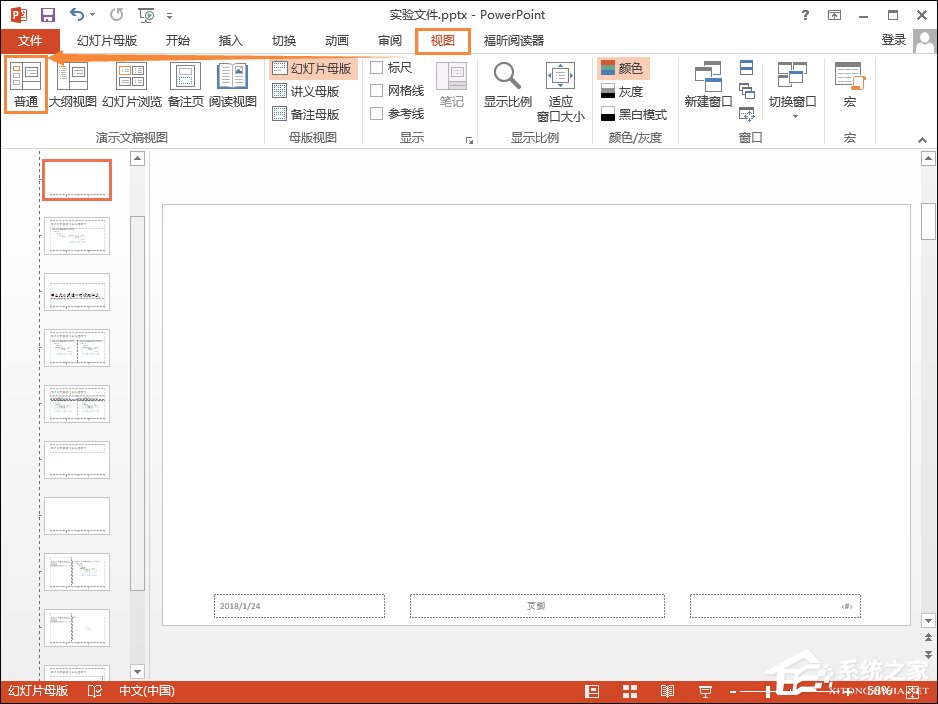938x704 pixels.
Task: Click the Zoom (显示比例) magnifier icon
Action: coord(507,78)
